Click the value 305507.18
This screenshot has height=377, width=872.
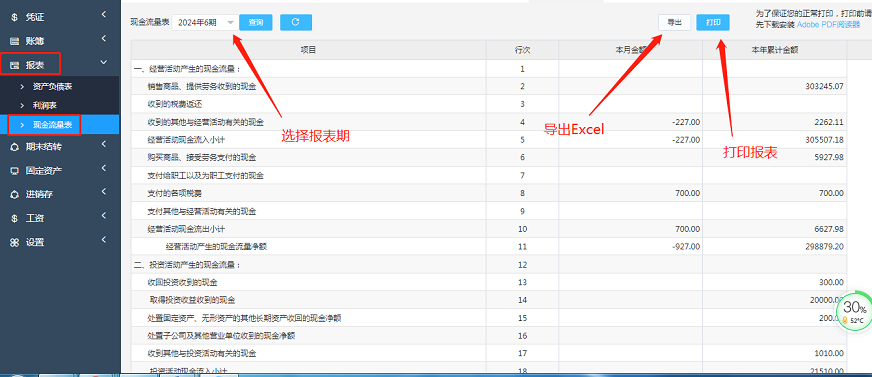click(824, 140)
